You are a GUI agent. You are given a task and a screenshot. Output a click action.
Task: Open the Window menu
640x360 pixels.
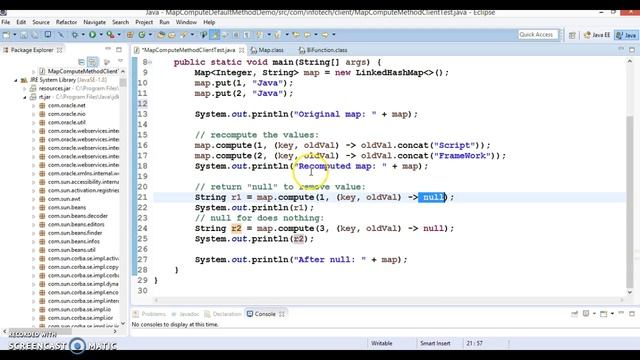click(x=186, y=22)
